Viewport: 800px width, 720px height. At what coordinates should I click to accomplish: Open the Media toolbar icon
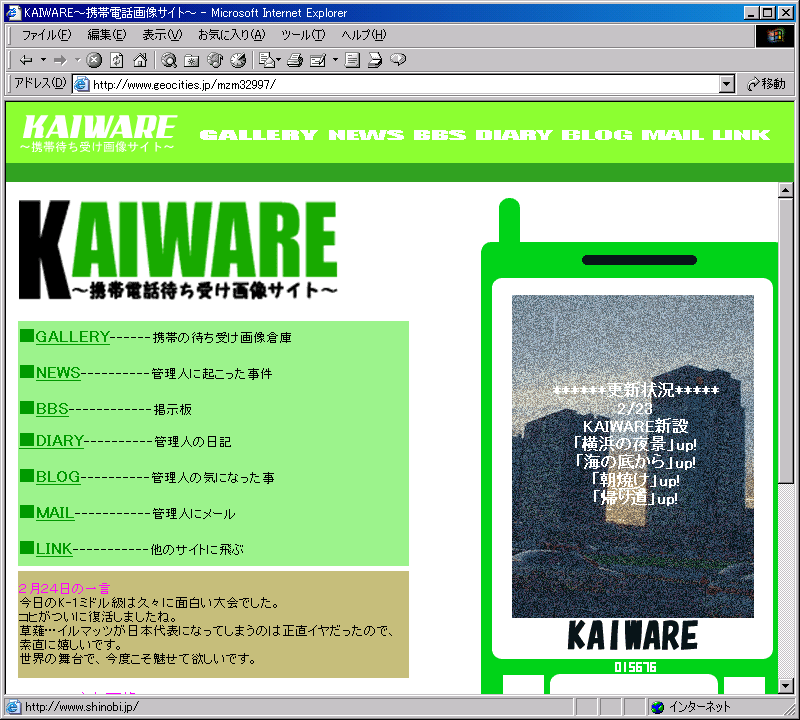coord(215,60)
